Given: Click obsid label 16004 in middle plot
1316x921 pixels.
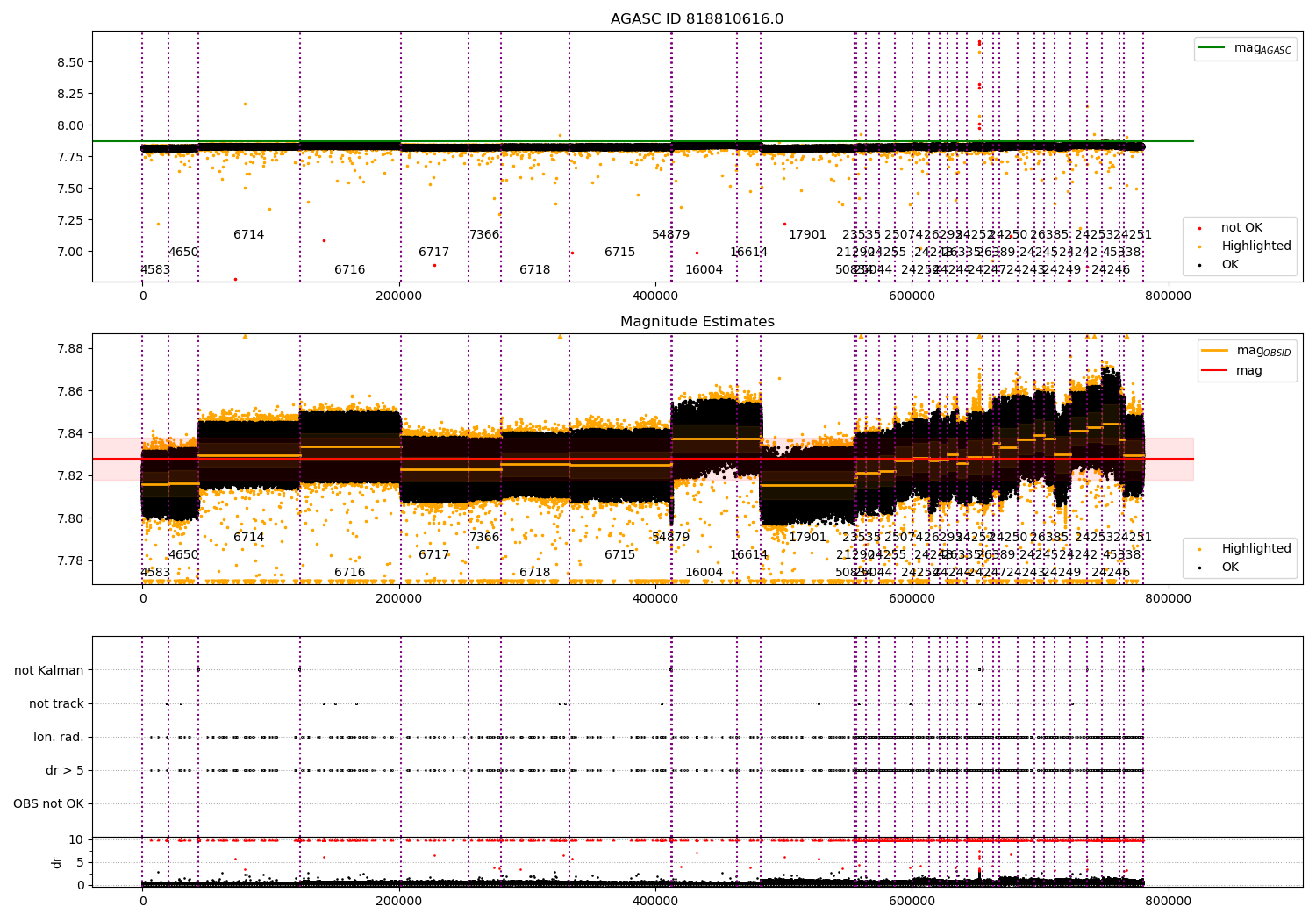Looking at the screenshot, I should (704, 573).
